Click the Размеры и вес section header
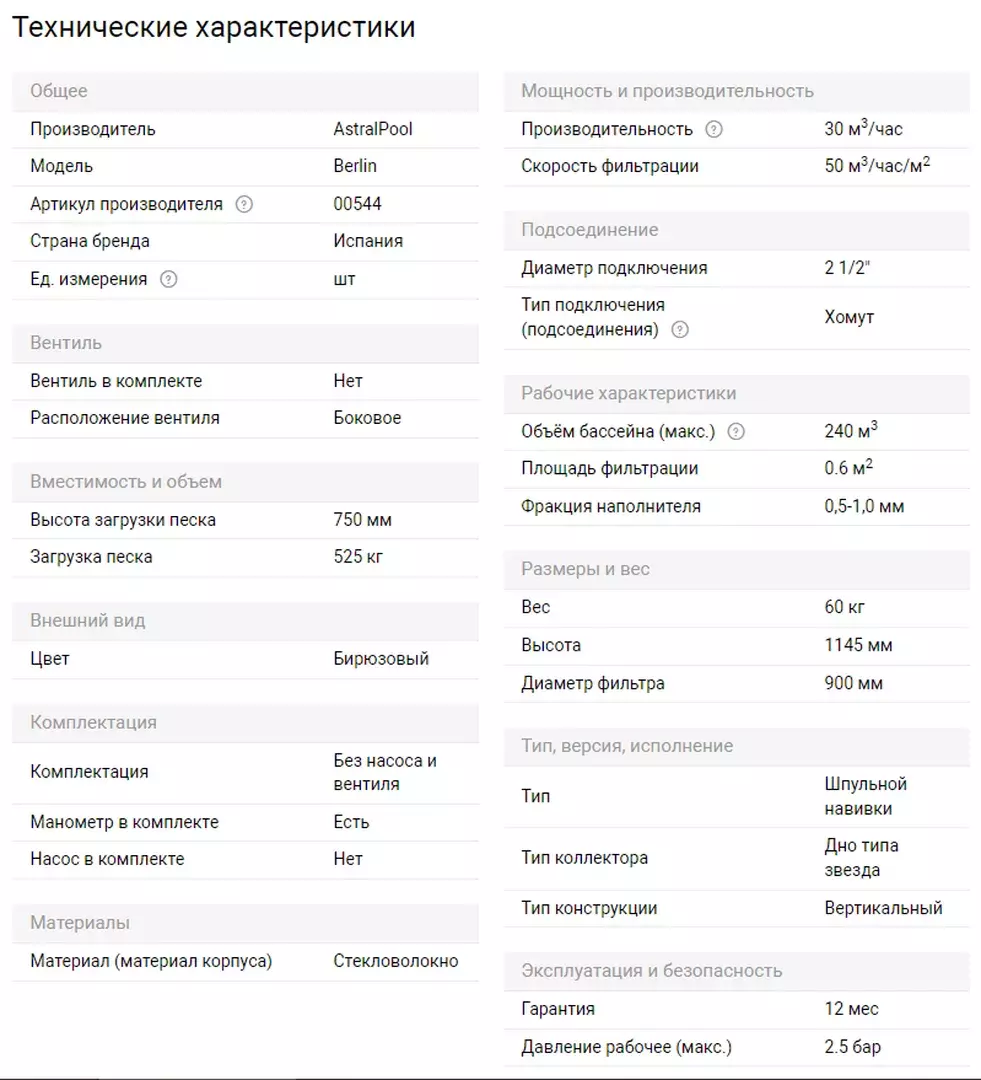The image size is (981, 1080). coord(736,569)
